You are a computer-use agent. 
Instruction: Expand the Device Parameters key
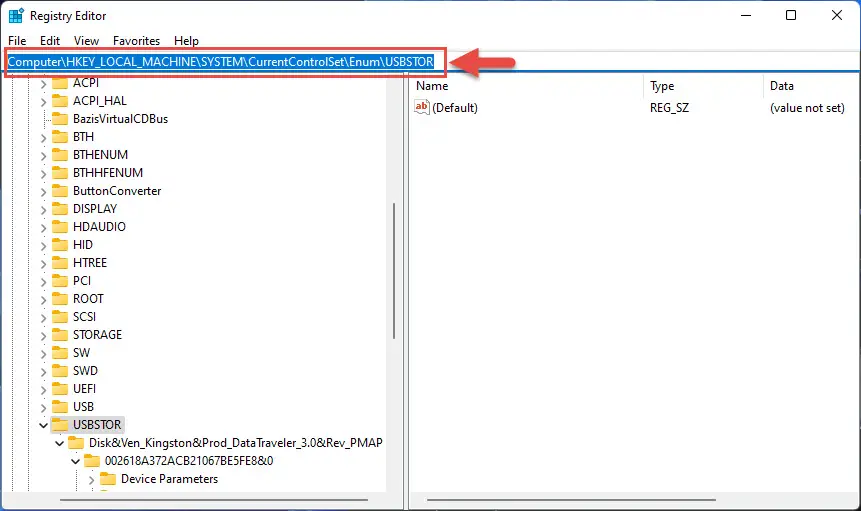(91, 479)
